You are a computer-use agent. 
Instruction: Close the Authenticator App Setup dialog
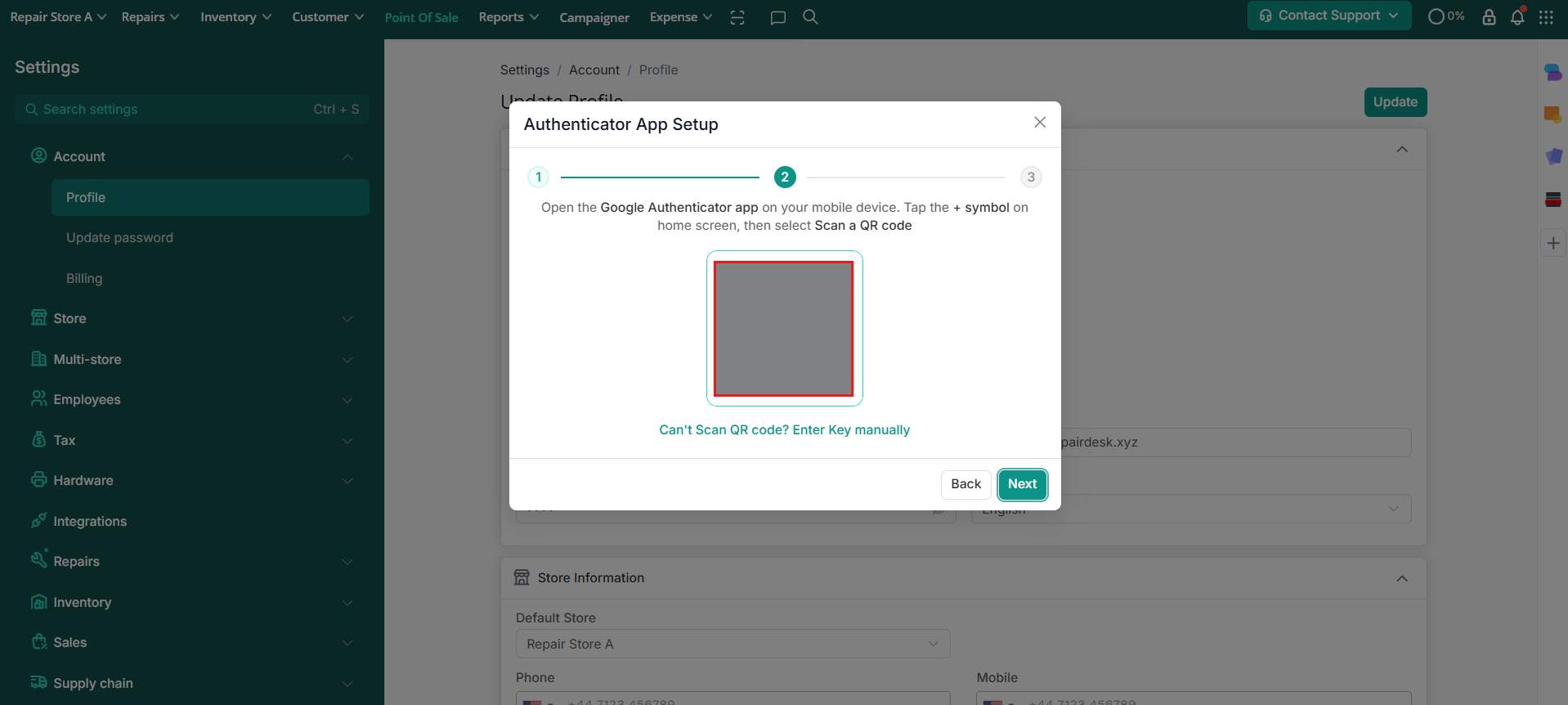pos(1040,122)
